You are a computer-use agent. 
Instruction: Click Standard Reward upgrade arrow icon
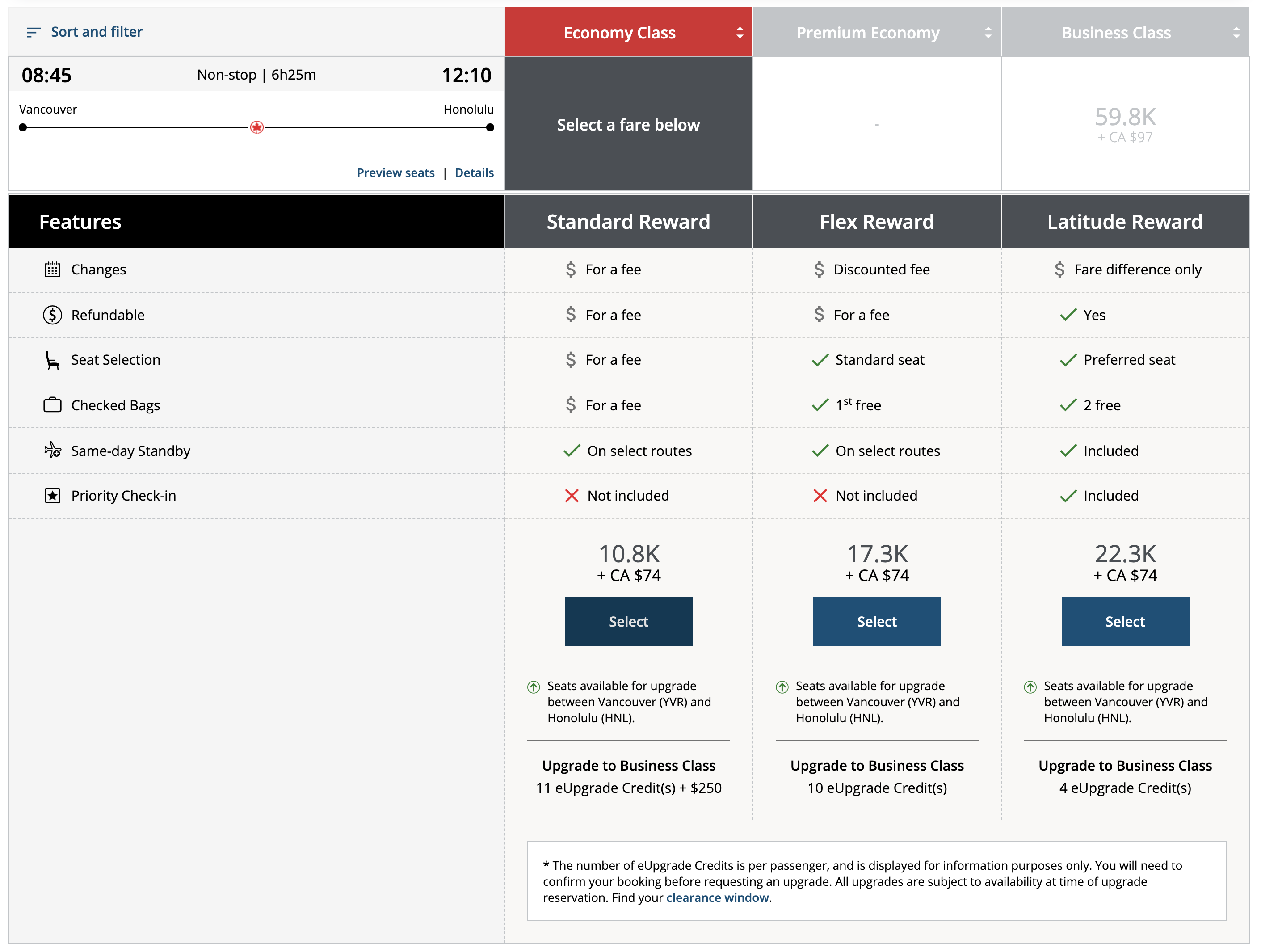534,687
